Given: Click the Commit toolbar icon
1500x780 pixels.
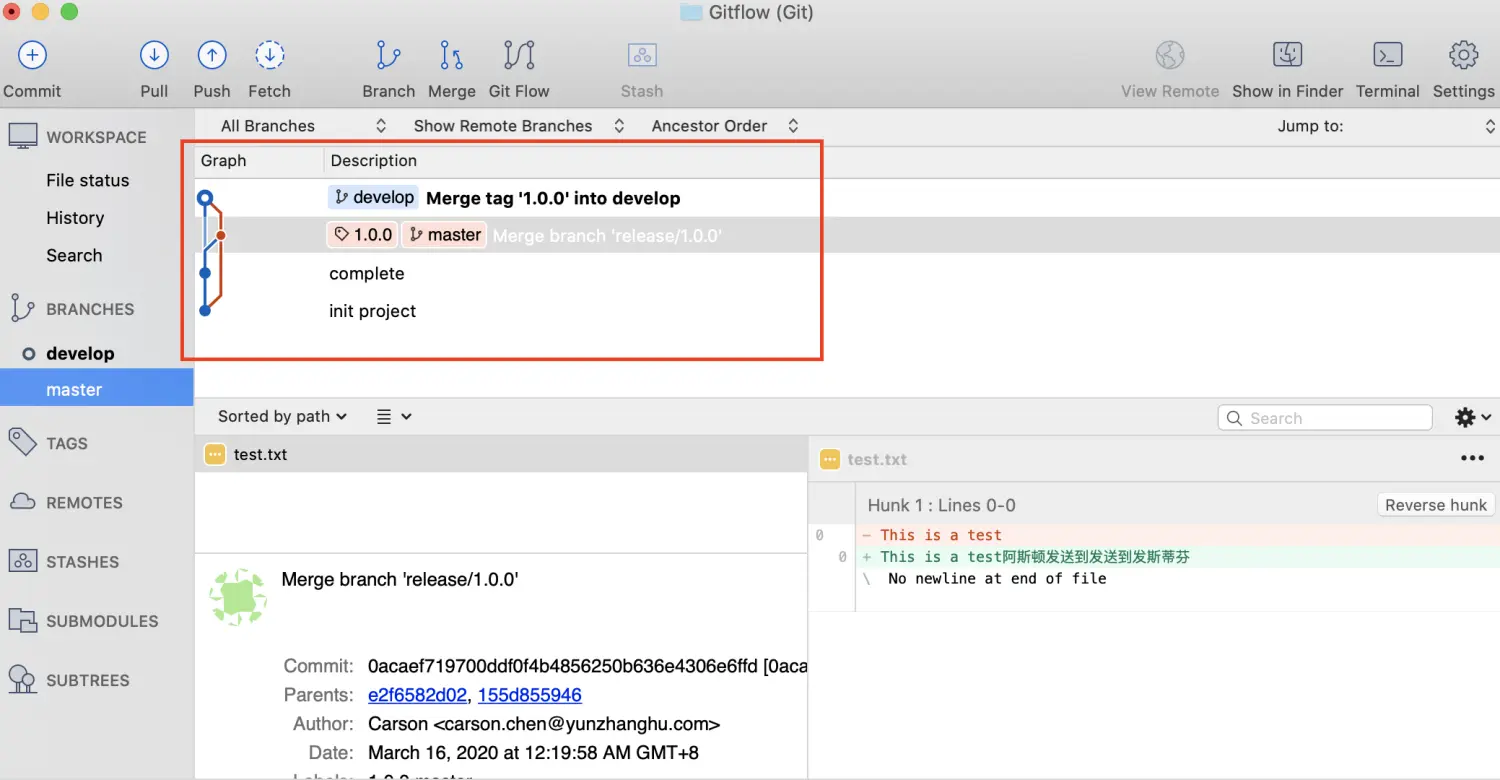Looking at the screenshot, I should [x=32, y=56].
